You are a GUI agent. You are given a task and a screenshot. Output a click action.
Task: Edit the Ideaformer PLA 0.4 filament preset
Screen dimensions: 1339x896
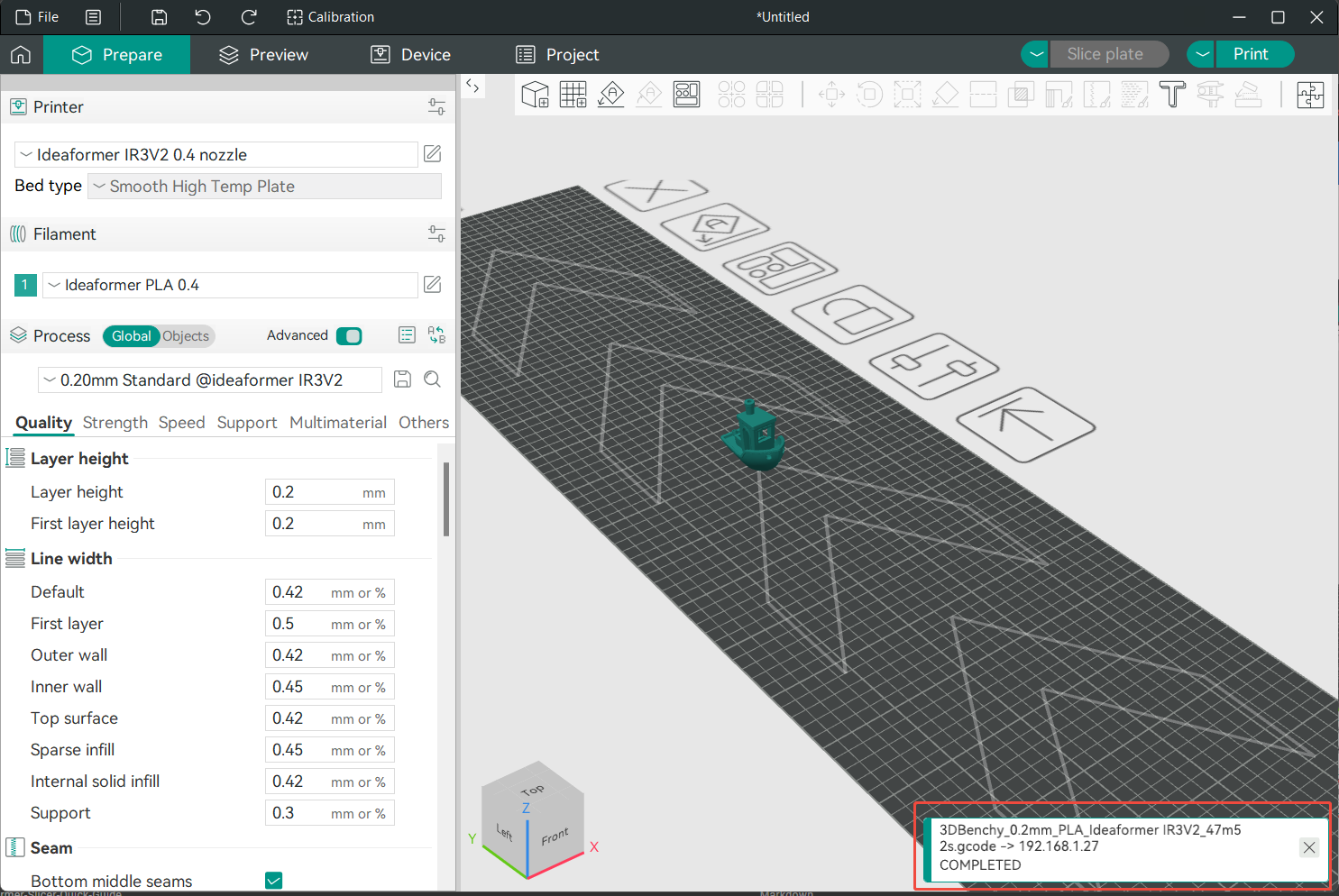pyautogui.click(x=433, y=285)
